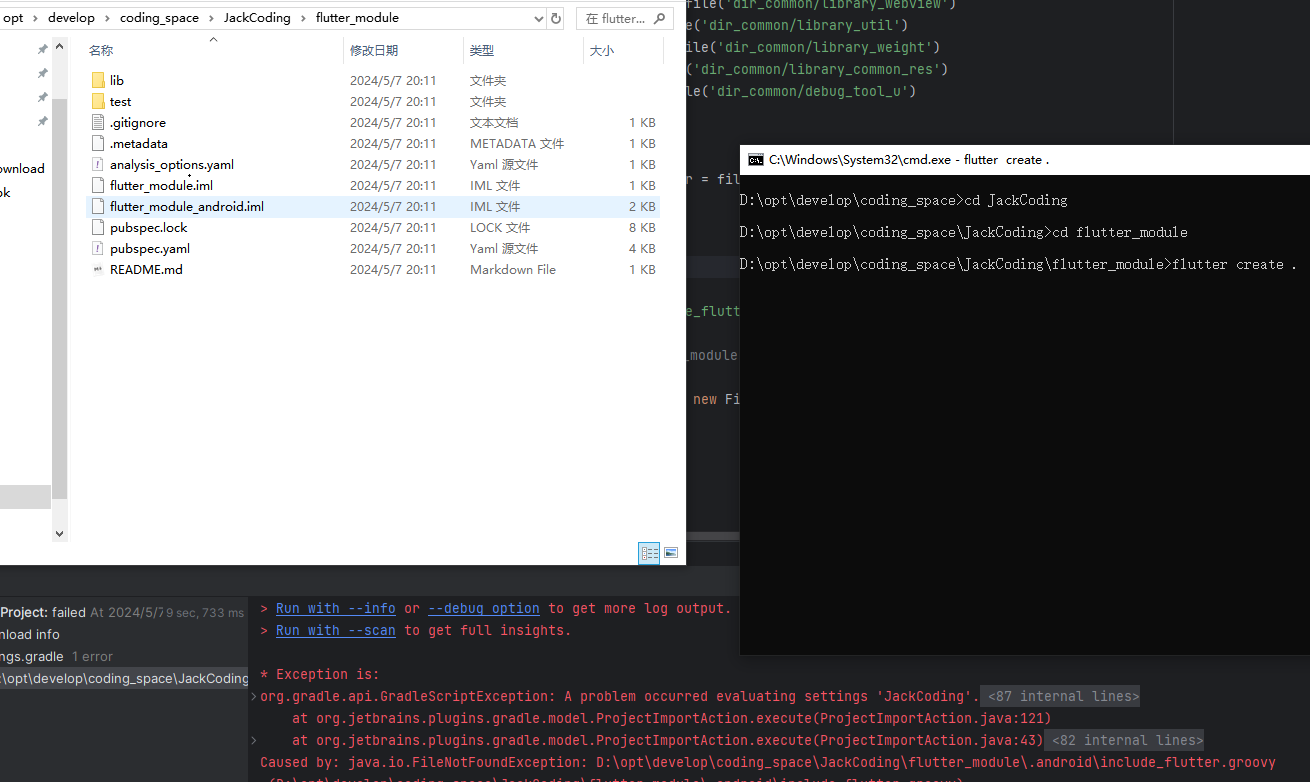Click flutter_module in the address bar
The width and height of the screenshot is (1310, 782).
[357, 18]
